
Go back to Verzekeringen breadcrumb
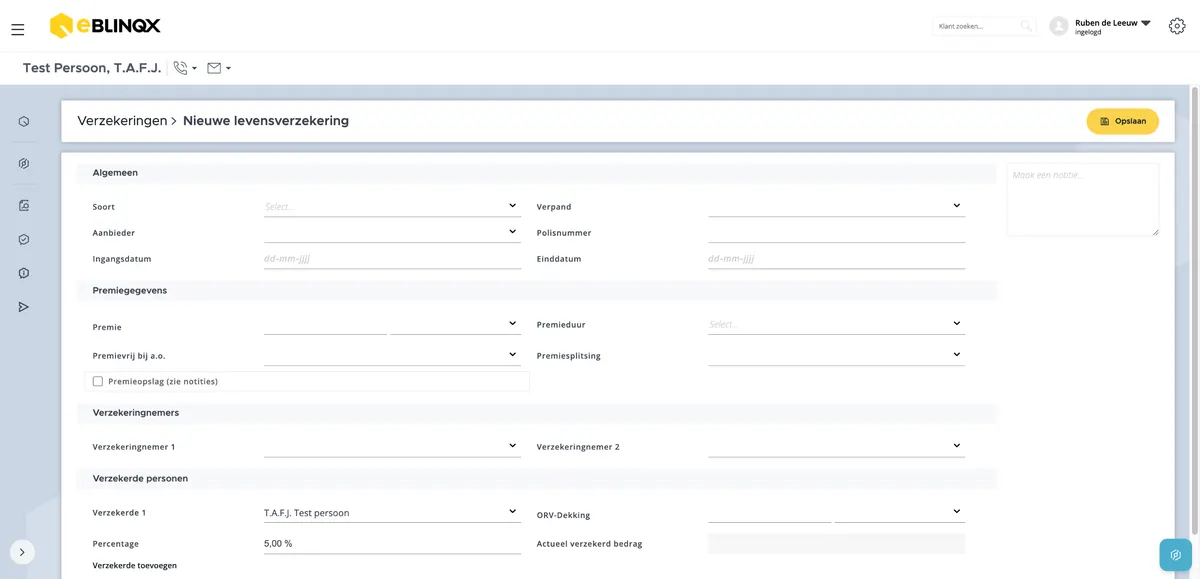point(122,121)
